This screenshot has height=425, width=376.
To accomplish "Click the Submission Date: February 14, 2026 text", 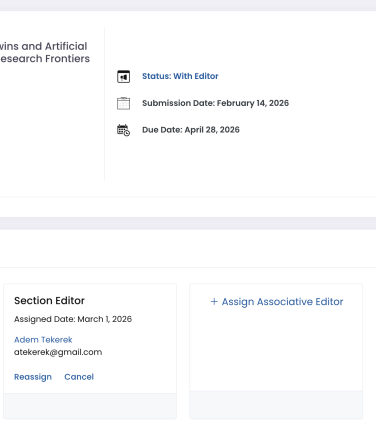I will pos(215,103).
